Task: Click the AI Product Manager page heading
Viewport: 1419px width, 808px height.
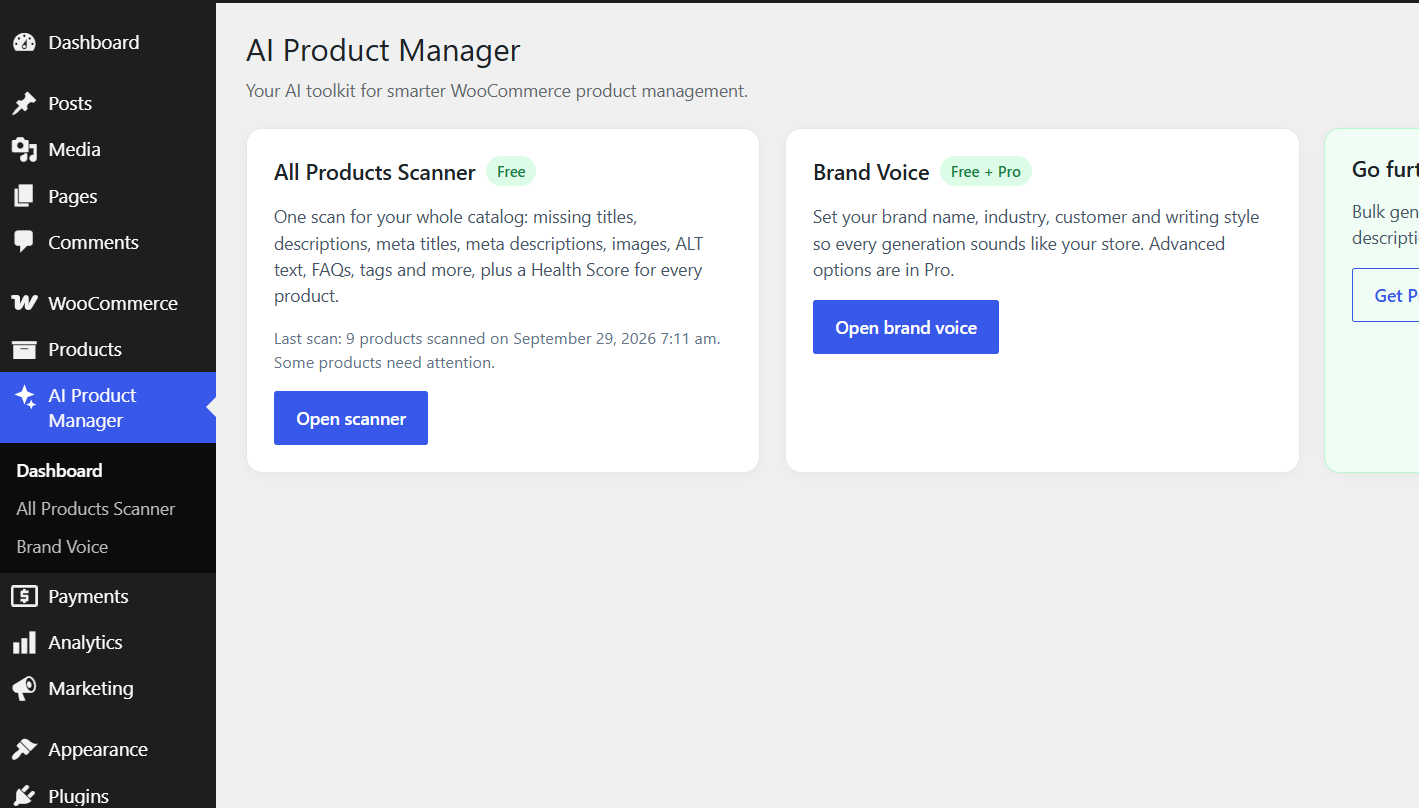Action: tap(383, 51)
